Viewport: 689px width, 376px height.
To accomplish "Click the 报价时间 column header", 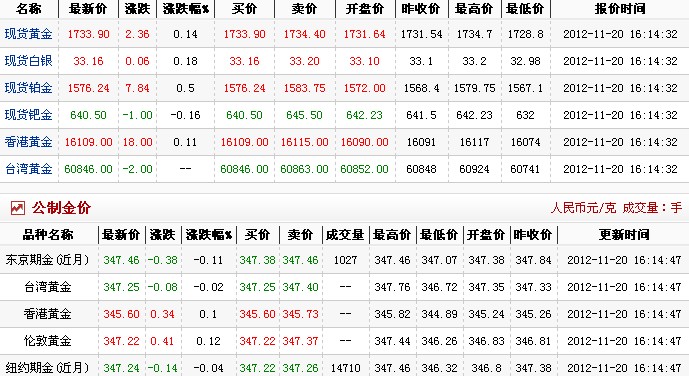I will point(620,9).
